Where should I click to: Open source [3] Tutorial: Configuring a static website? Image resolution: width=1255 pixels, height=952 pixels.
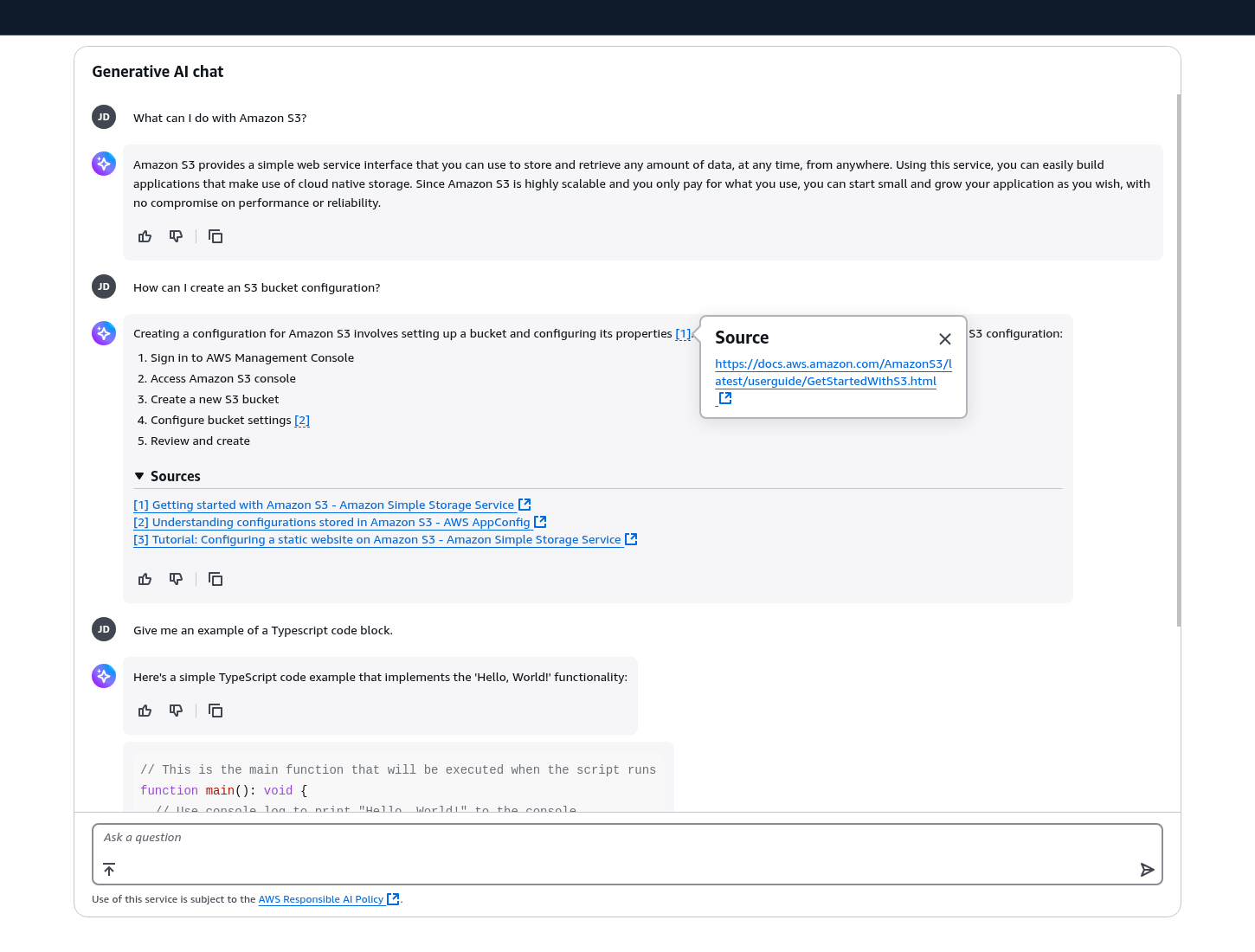point(381,539)
